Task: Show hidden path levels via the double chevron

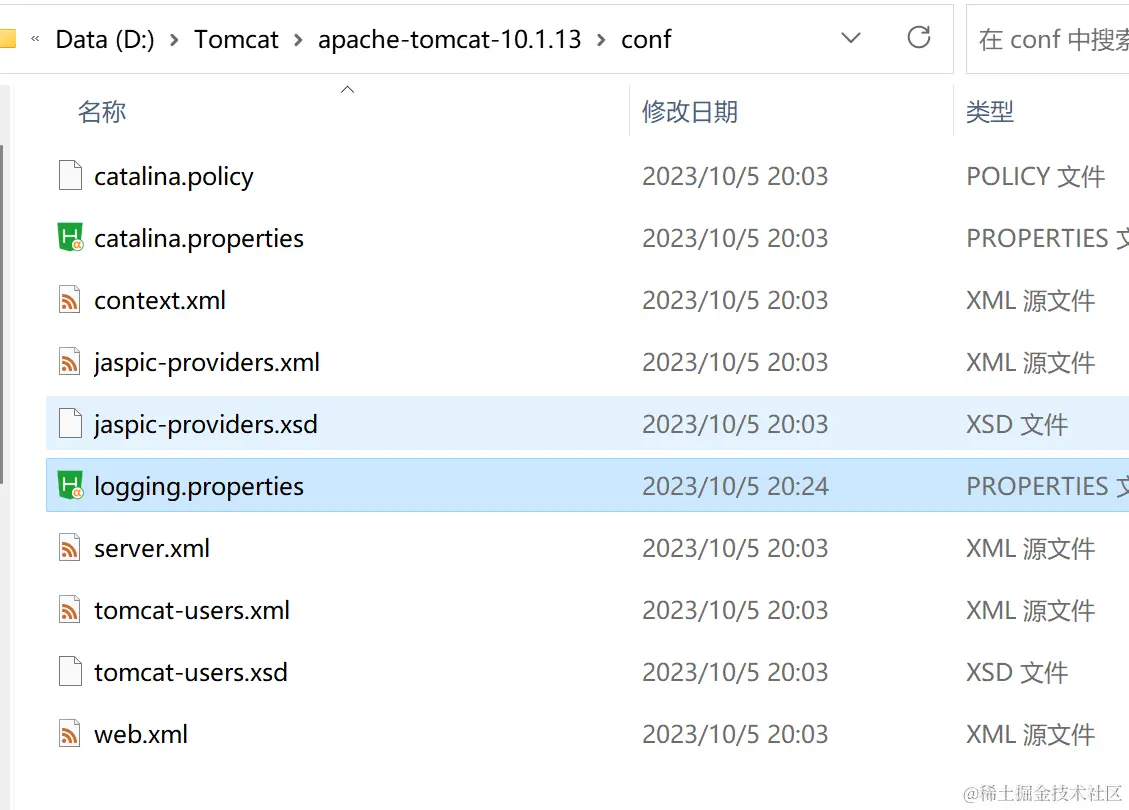Action: click(35, 39)
